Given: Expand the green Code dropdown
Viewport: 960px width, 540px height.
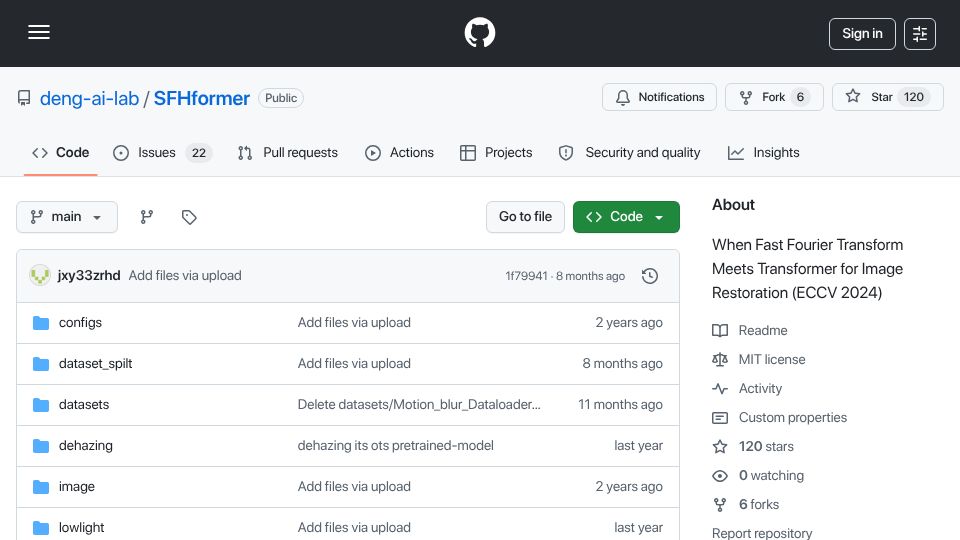Looking at the screenshot, I should (626, 217).
